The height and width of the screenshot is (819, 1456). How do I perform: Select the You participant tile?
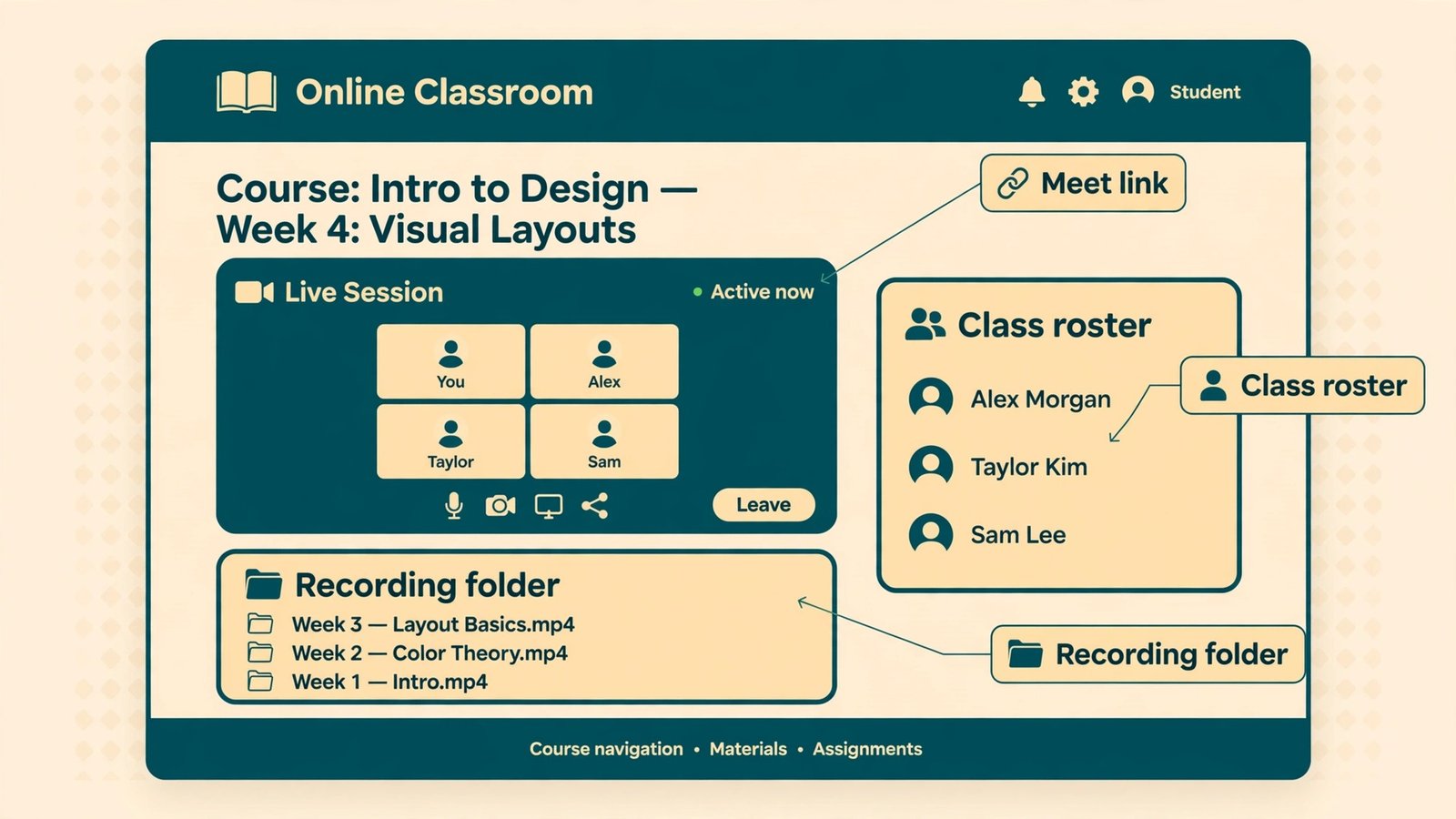pos(450,361)
